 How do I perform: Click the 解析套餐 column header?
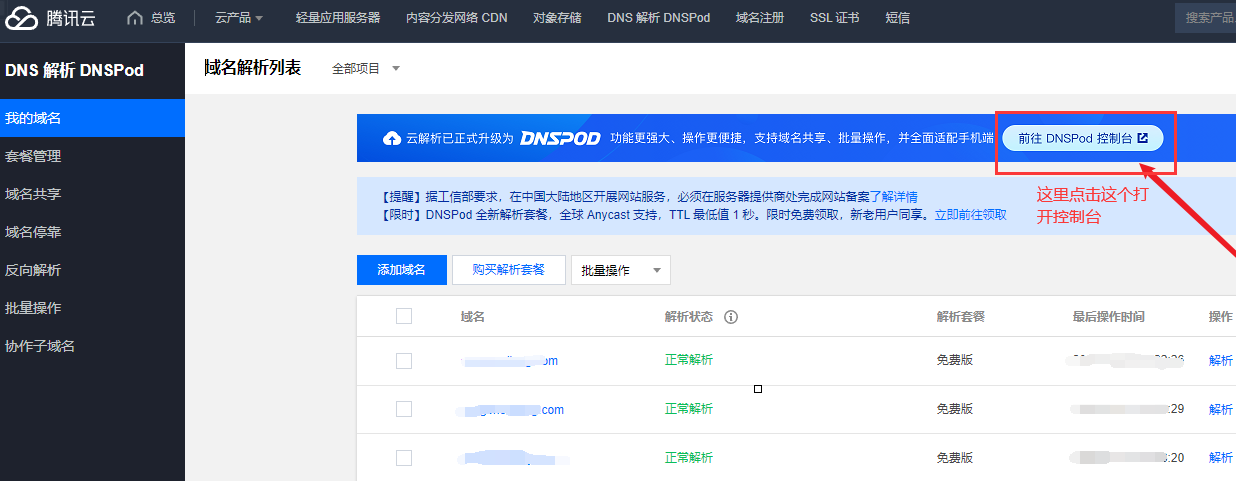961,317
